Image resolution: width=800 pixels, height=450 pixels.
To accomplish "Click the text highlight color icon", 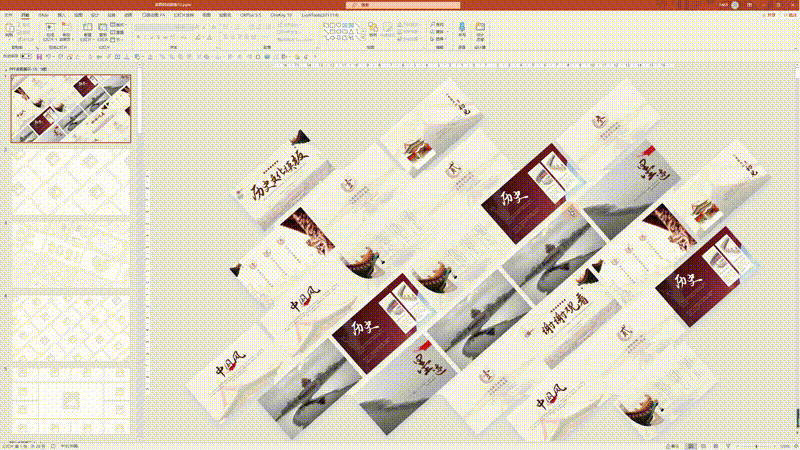I will pos(197,37).
